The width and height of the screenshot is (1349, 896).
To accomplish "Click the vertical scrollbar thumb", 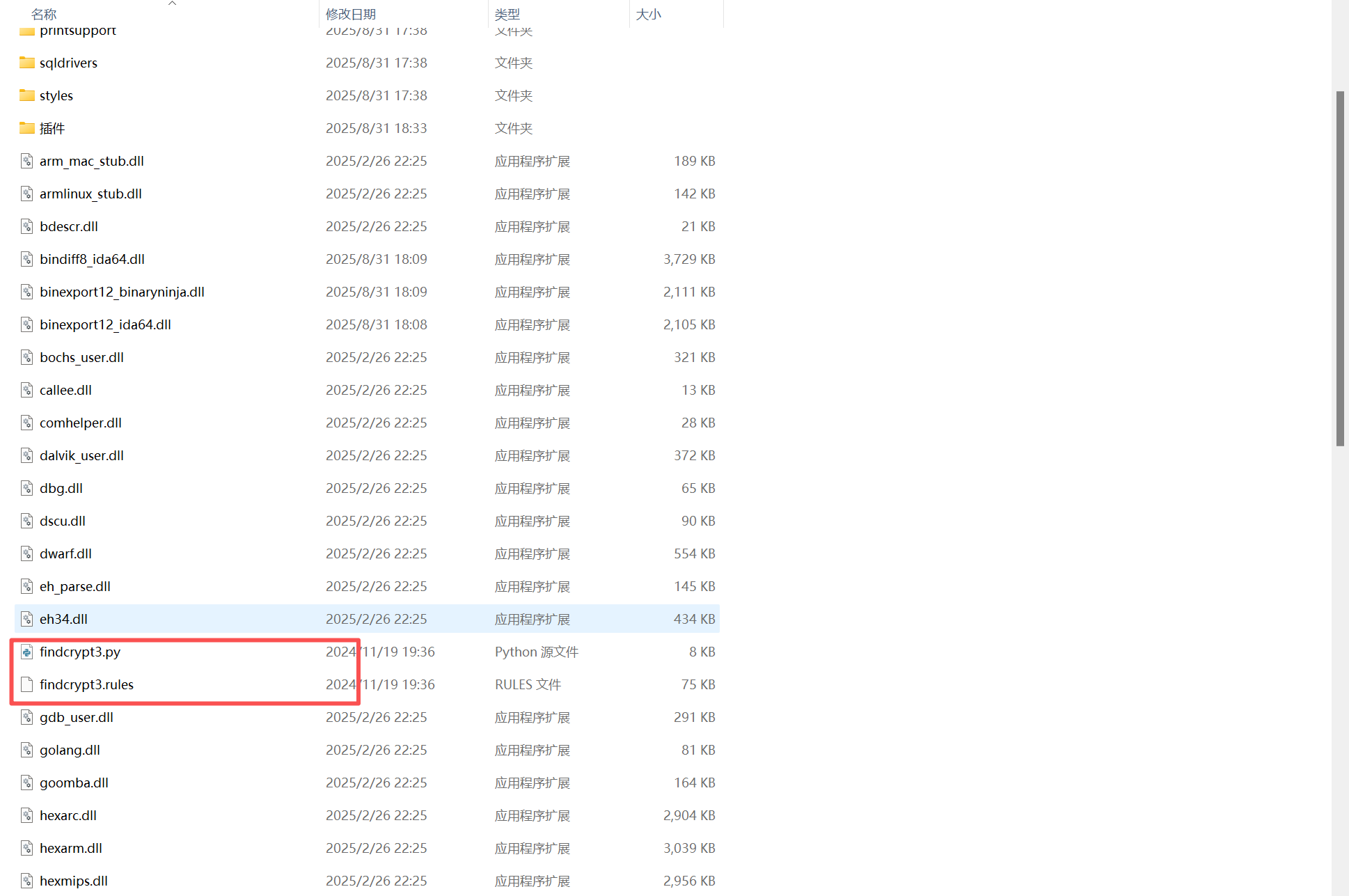I will click(x=1340, y=268).
